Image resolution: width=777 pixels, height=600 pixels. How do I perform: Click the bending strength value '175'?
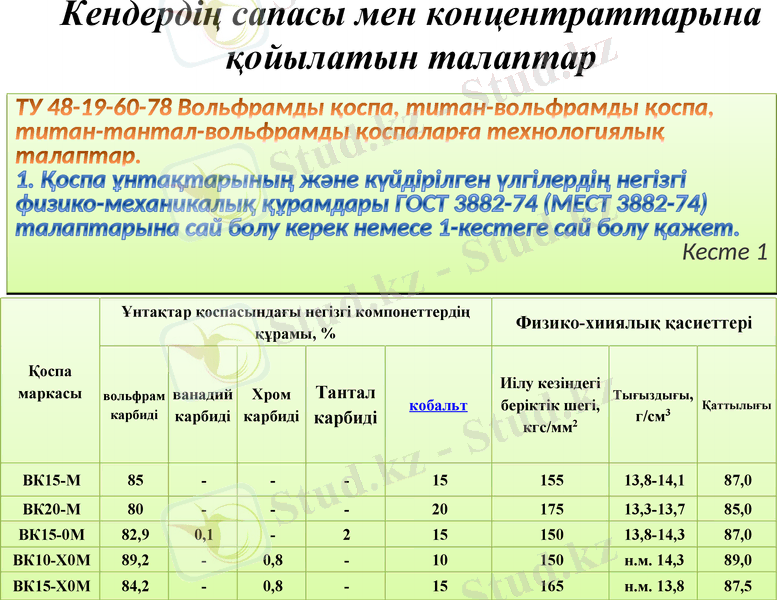tap(552, 509)
